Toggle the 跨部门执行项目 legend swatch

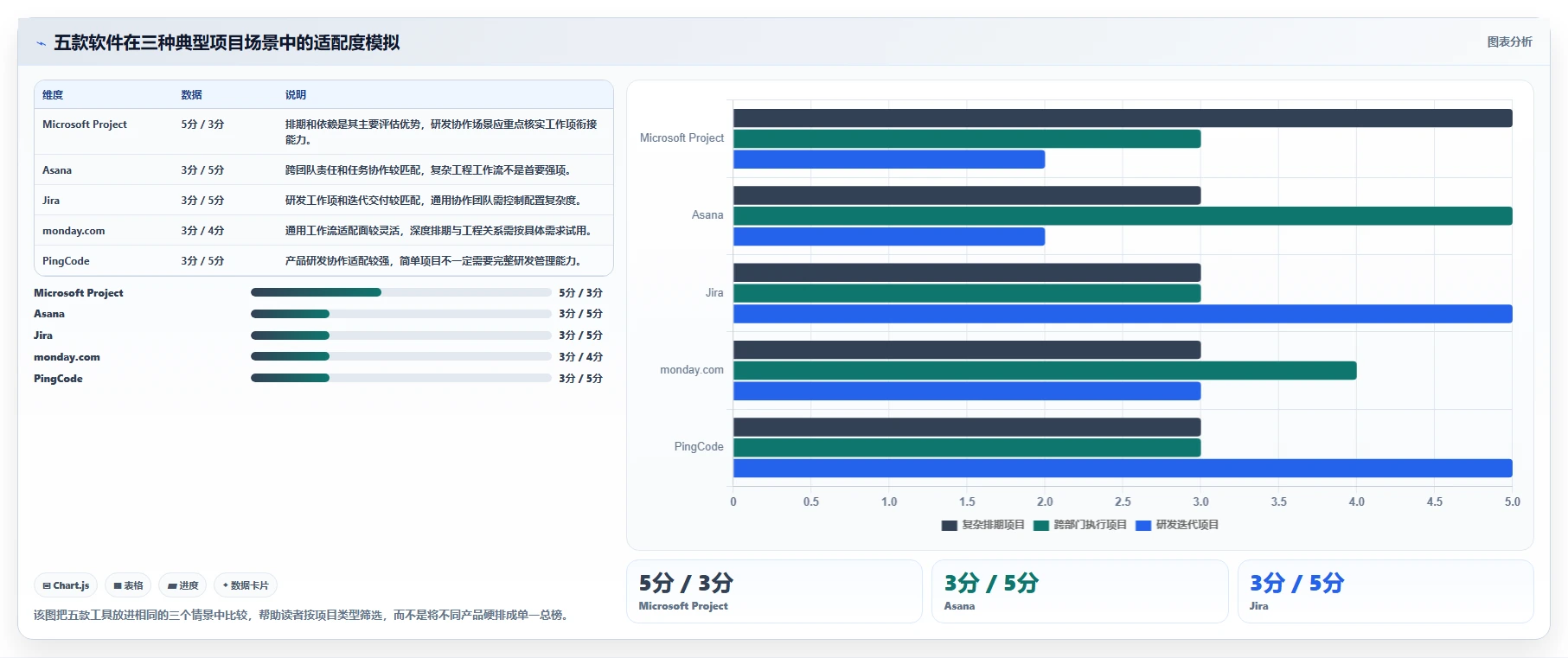point(1040,525)
